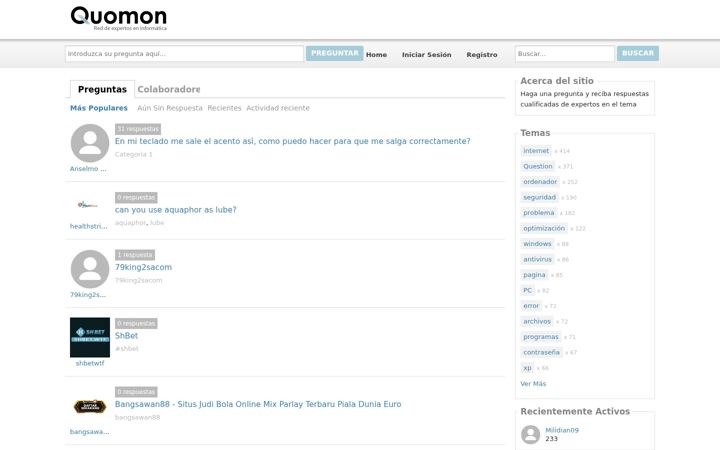
Task: Click the 1 respuesta badge
Action: point(135,255)
